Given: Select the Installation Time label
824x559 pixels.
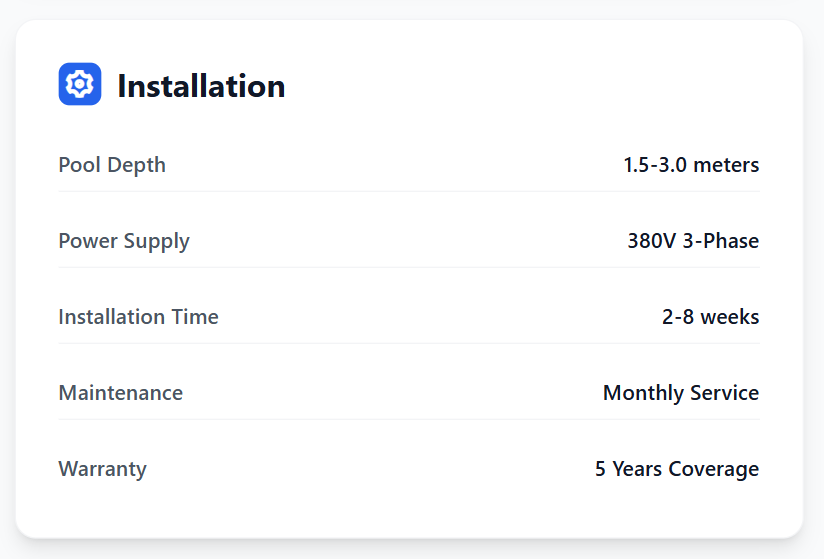Looking at the screenshot, I should point(138,317).
